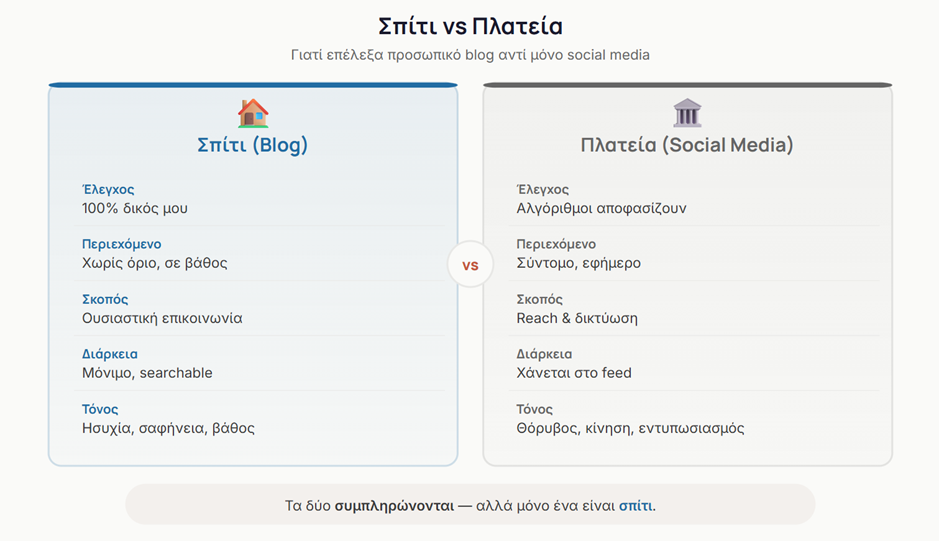Image resolution: width=939 pixels, height=541 pixels.
Task: Click the "Μόνιμο, searchable" row
Action: pyautogui.click(x=147, y=373)
